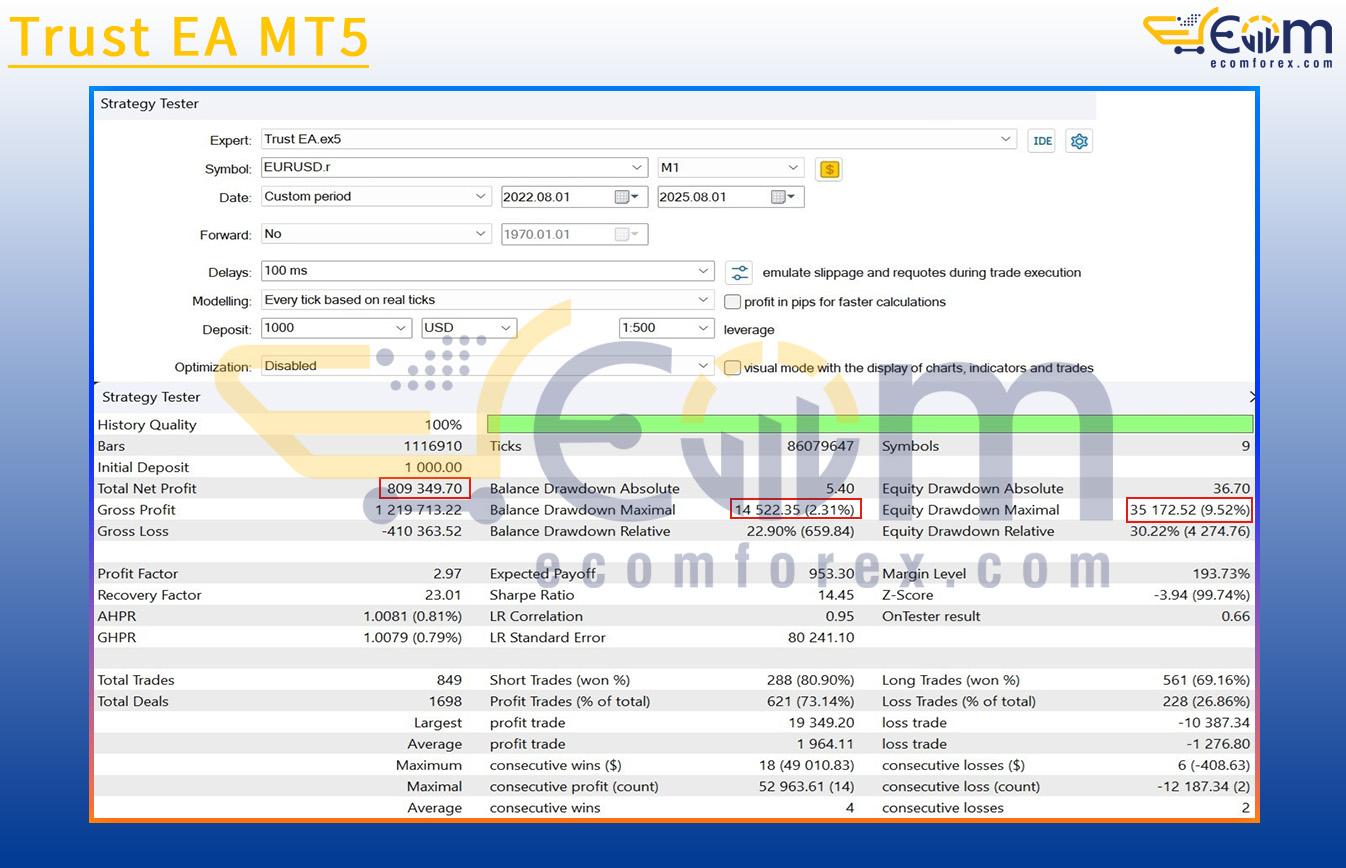
Task: Click Recovery Factor value 23.01
Action: pos(444,595)
